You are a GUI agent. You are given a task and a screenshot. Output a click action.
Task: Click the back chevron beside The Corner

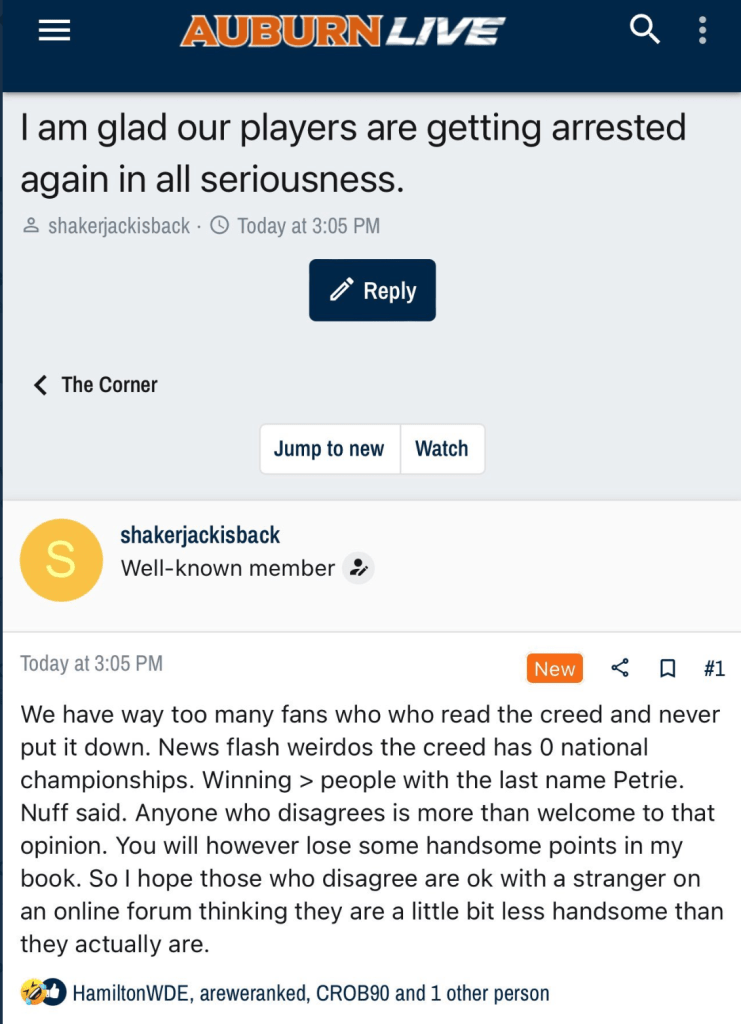[x=40, y=385]
